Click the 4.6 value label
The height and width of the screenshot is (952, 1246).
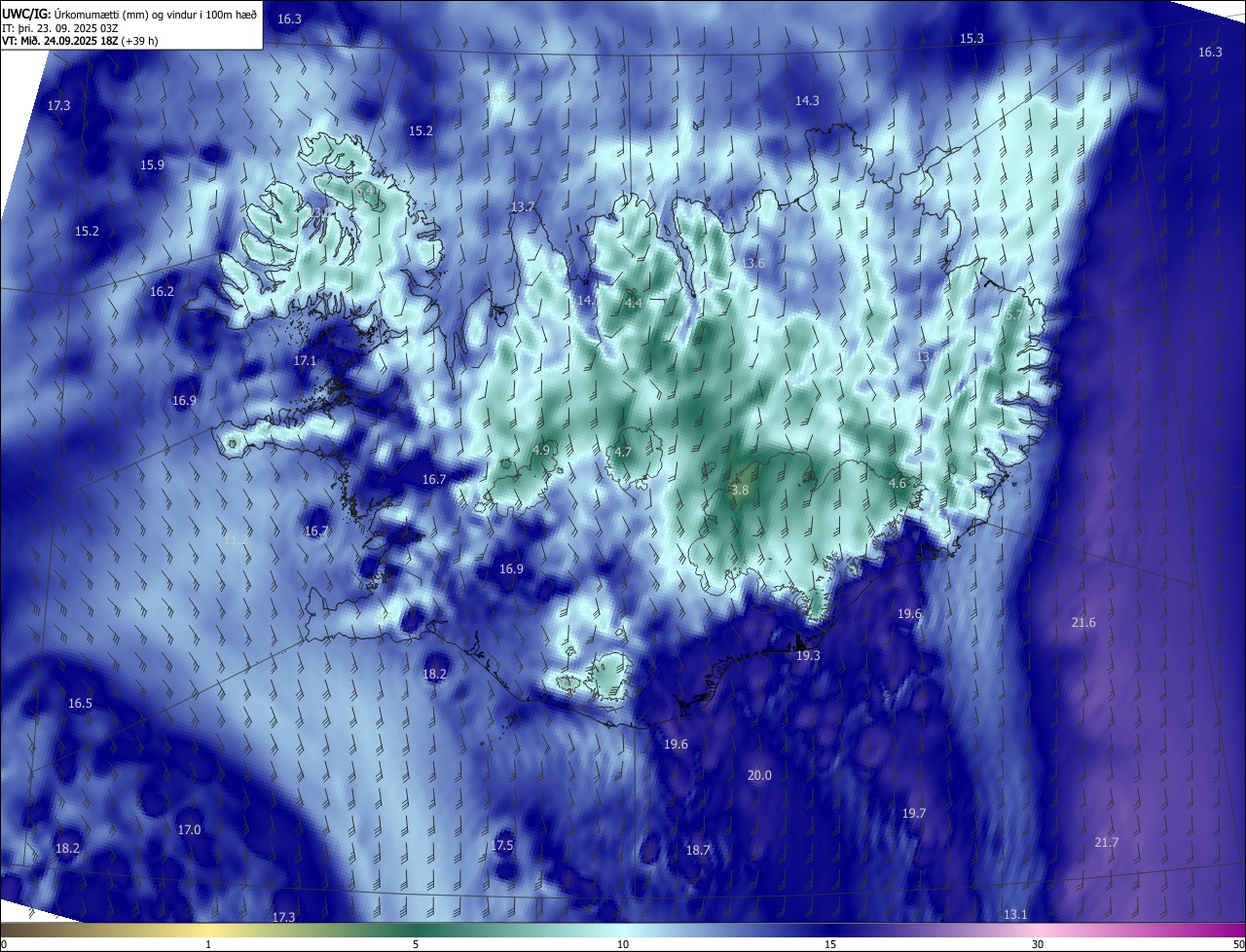click(x=898, y=483)
